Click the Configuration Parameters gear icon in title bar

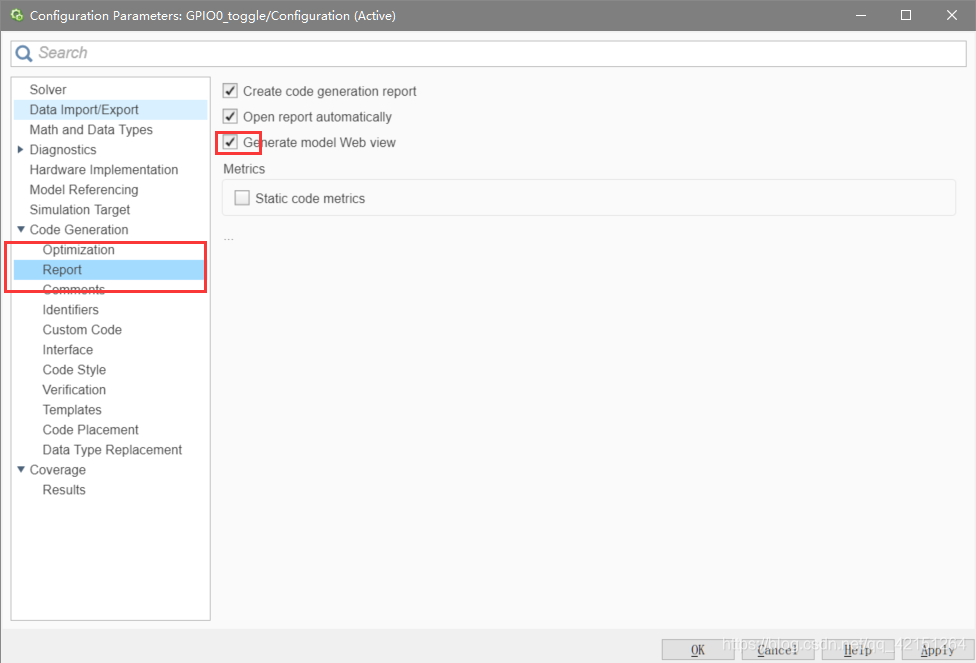pos(17,15)
